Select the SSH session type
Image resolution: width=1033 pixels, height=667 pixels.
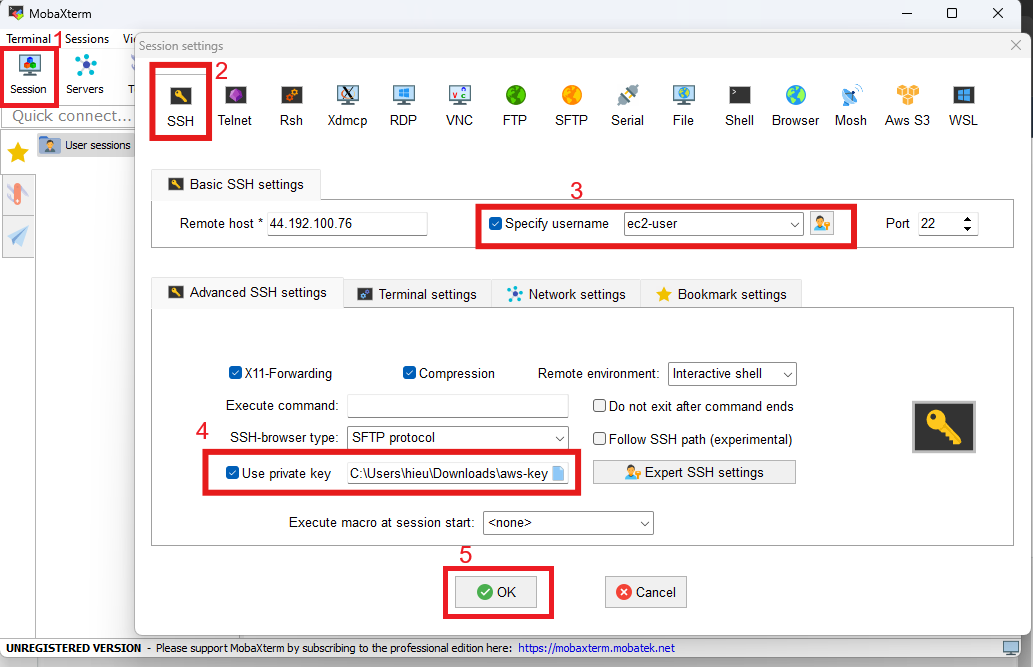click(x=181, y=105)
